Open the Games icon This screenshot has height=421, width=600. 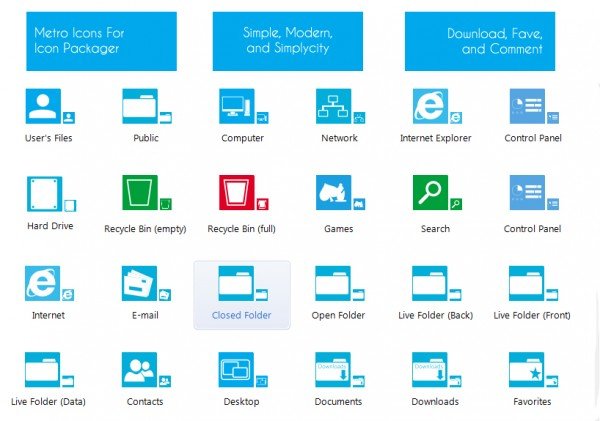[x=334, y=193]
